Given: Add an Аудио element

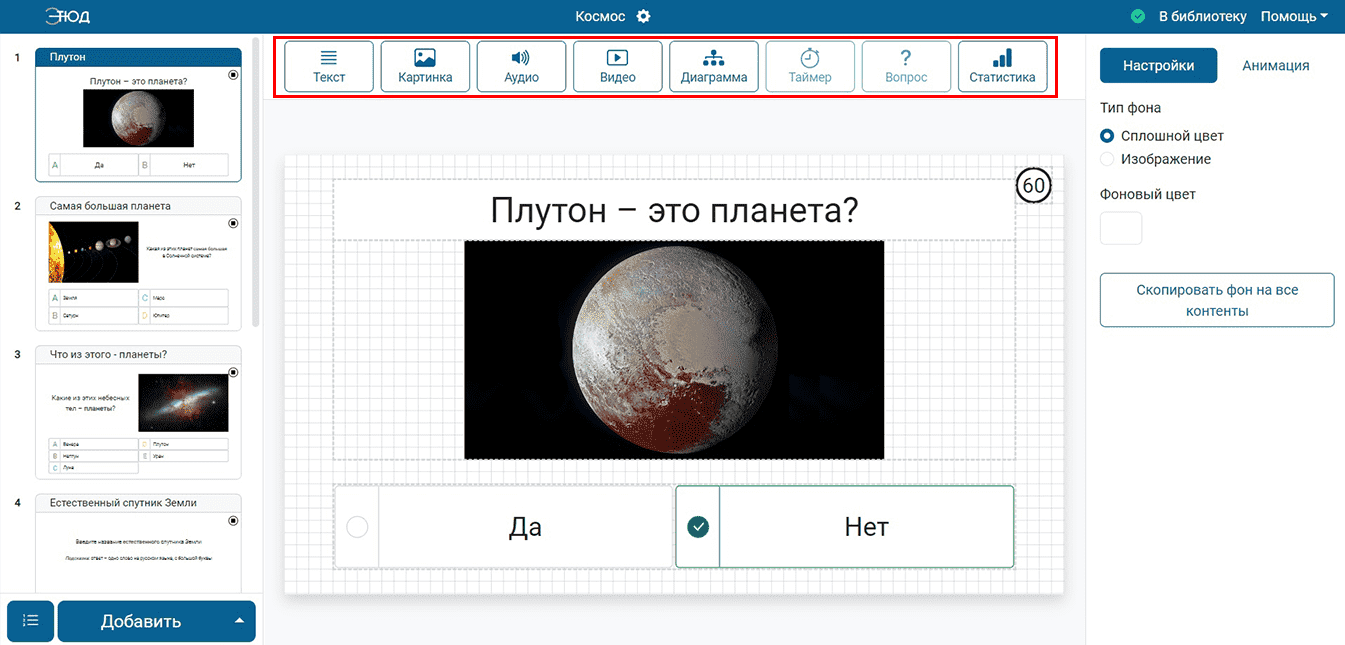Looking at the screenshot, I should click(x=521, y=67).
